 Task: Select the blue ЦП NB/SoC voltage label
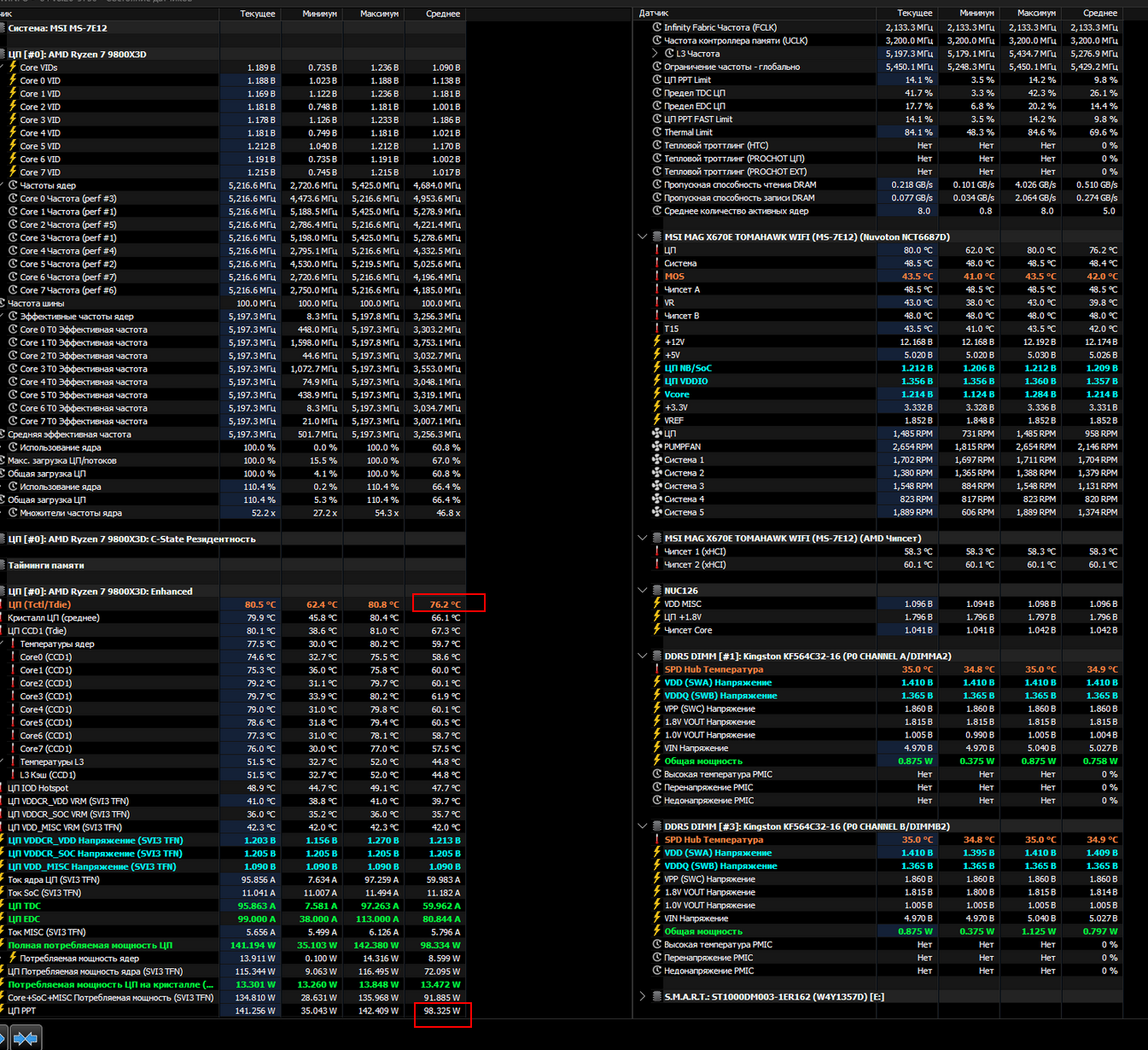(688, 369)
